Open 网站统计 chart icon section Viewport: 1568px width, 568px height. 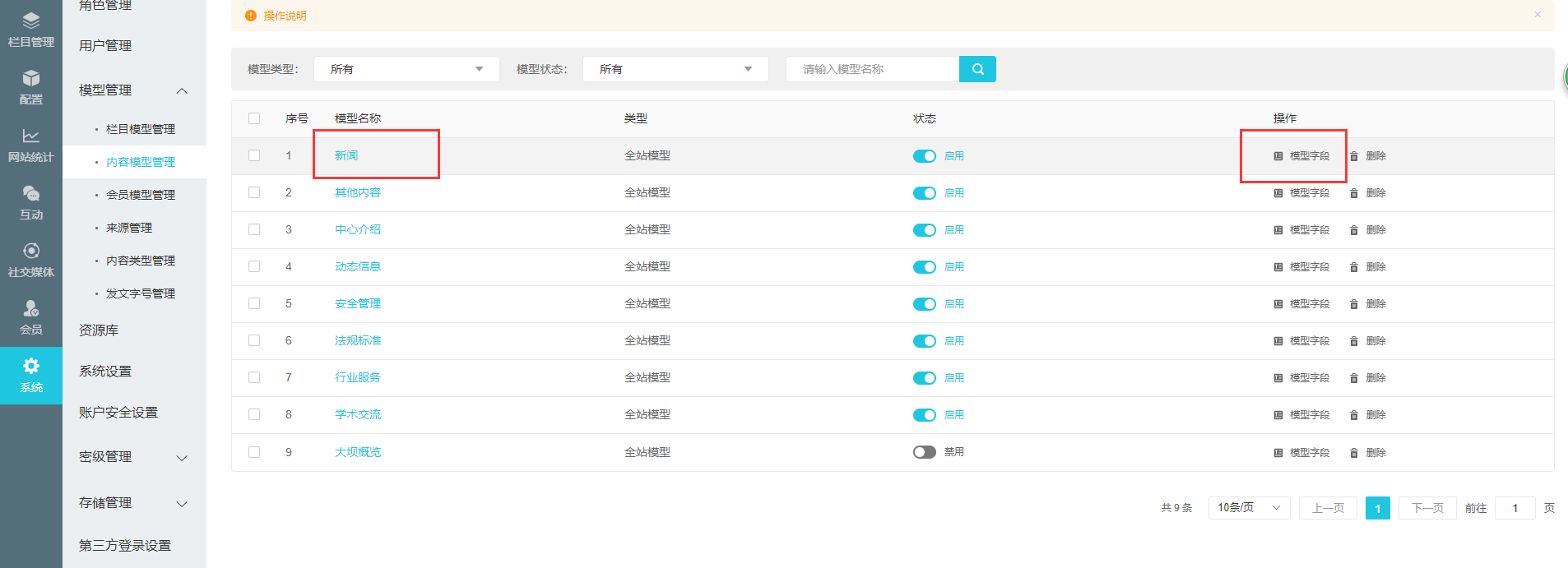[x=31, y=144]
